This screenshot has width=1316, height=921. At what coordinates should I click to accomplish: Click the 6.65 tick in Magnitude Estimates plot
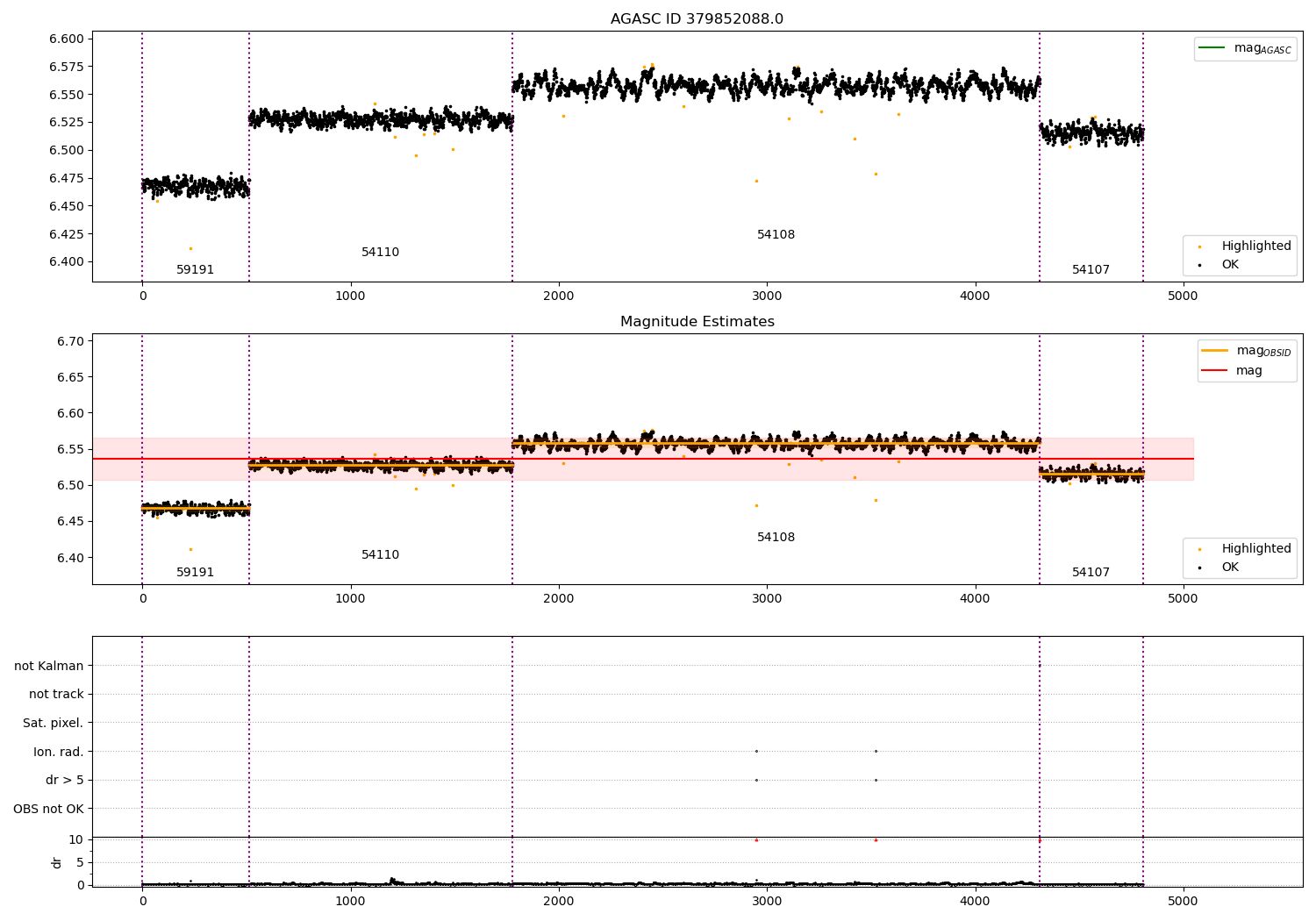[x=71, y=377]
